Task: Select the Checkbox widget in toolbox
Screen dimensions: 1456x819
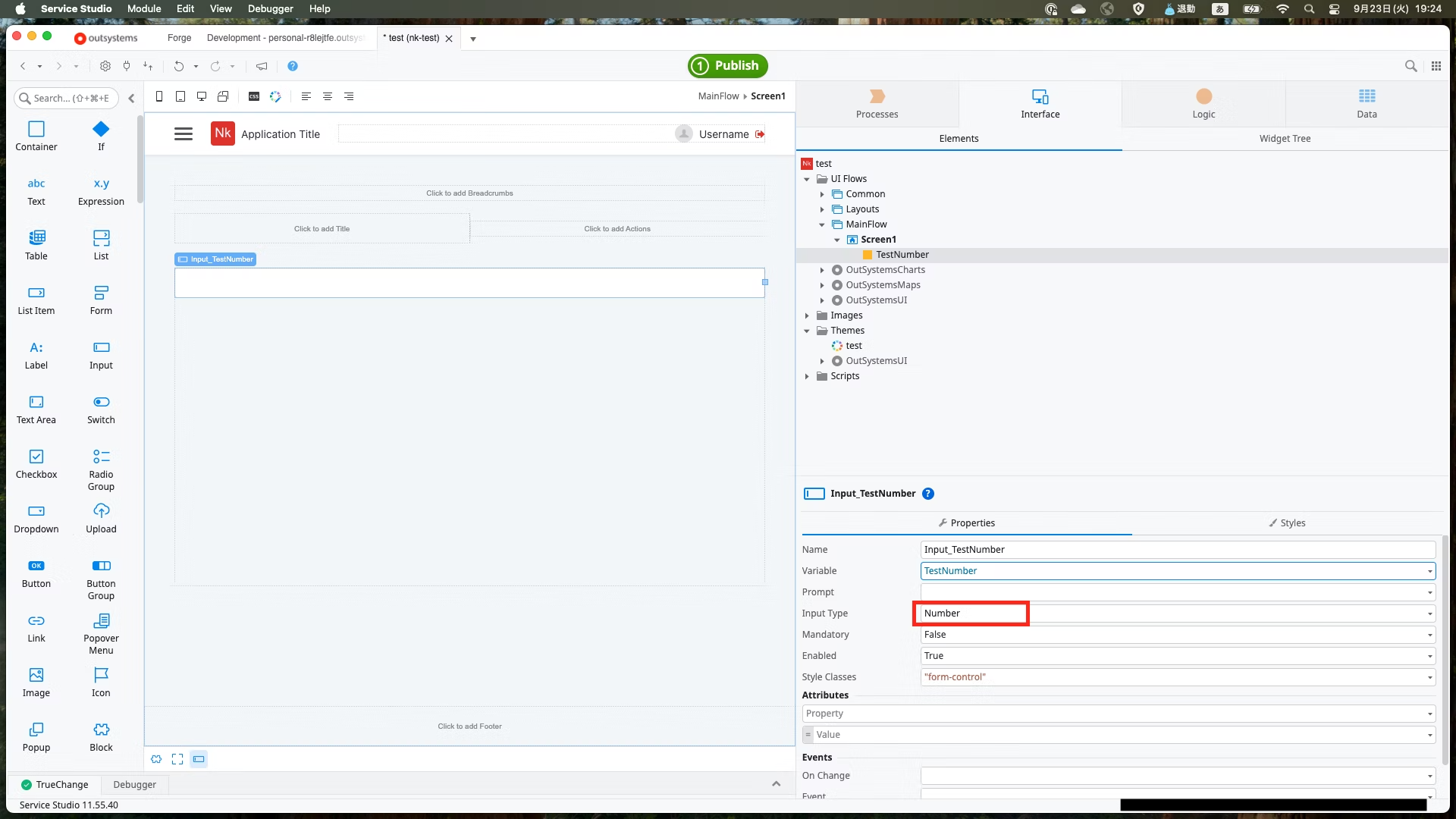Action: click(36, 457)
